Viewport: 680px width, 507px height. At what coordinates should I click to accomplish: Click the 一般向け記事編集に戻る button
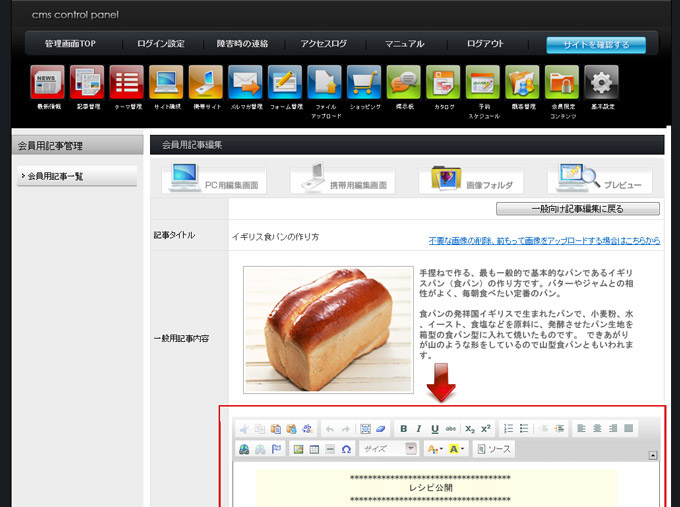pyautogui.click(x=577, y=209)
